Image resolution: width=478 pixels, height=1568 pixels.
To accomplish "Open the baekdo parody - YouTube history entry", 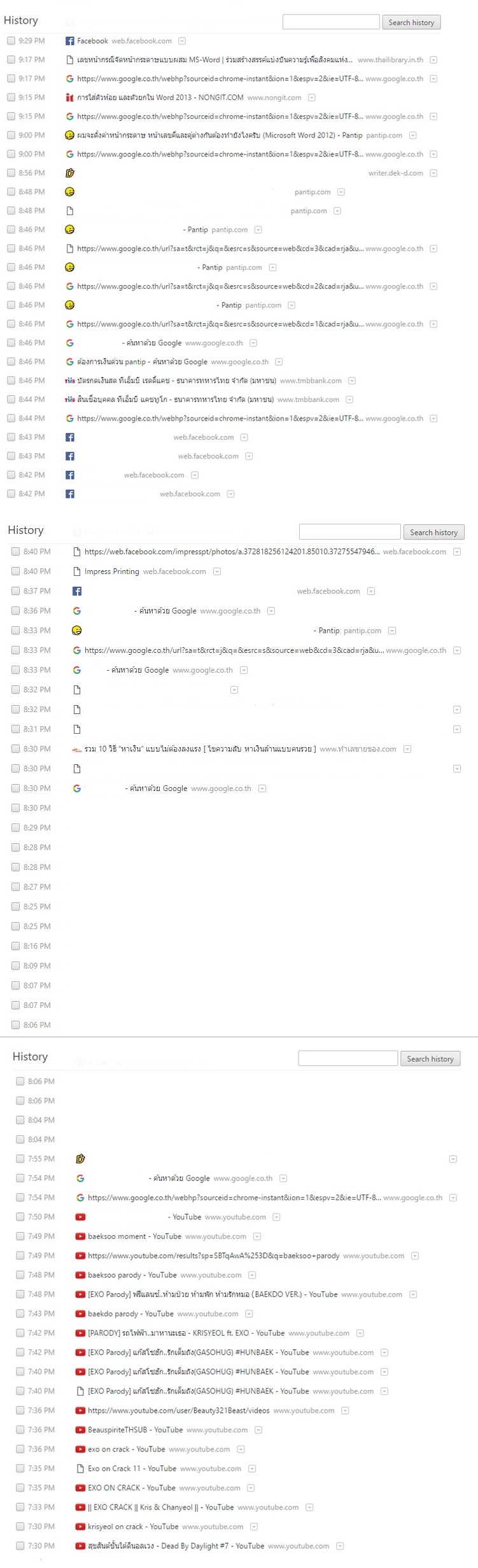I will pyautogui.click(x=130, y=1313).
